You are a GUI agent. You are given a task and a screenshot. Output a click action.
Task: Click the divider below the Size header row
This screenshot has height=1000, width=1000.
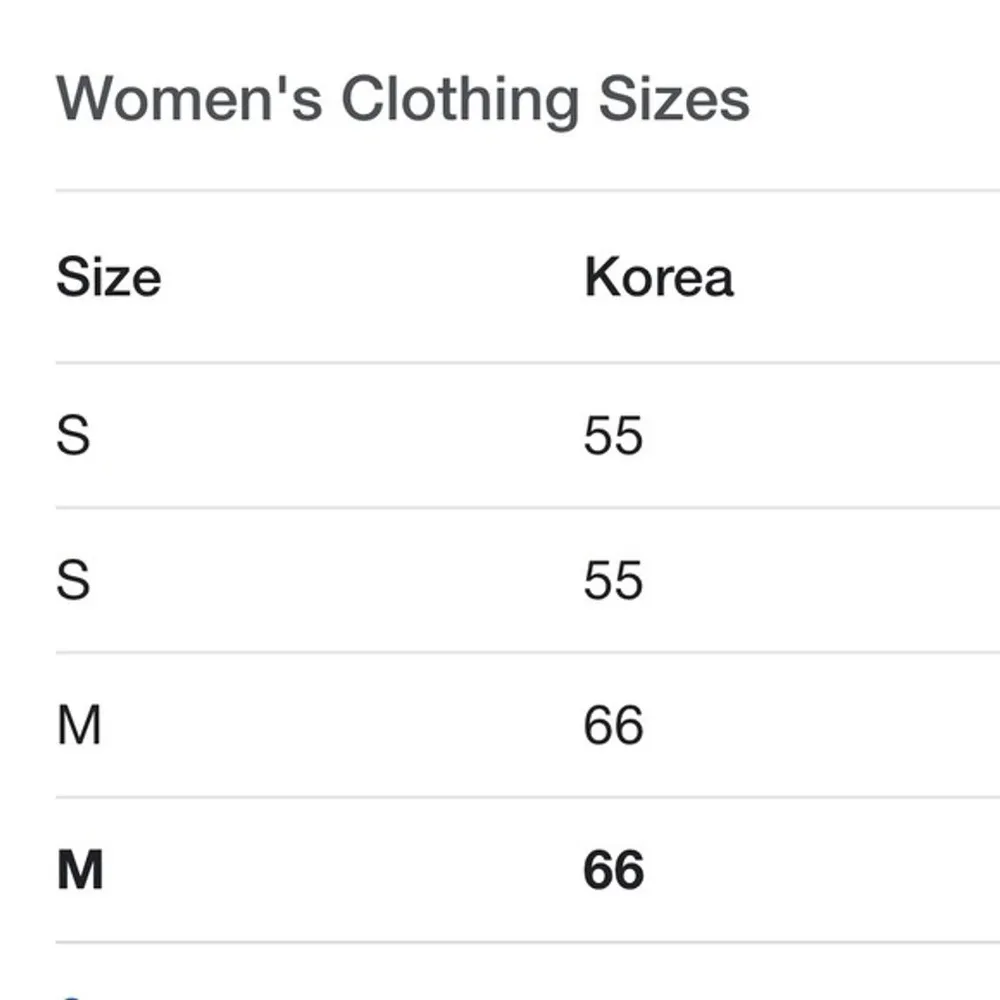point(500,363)
